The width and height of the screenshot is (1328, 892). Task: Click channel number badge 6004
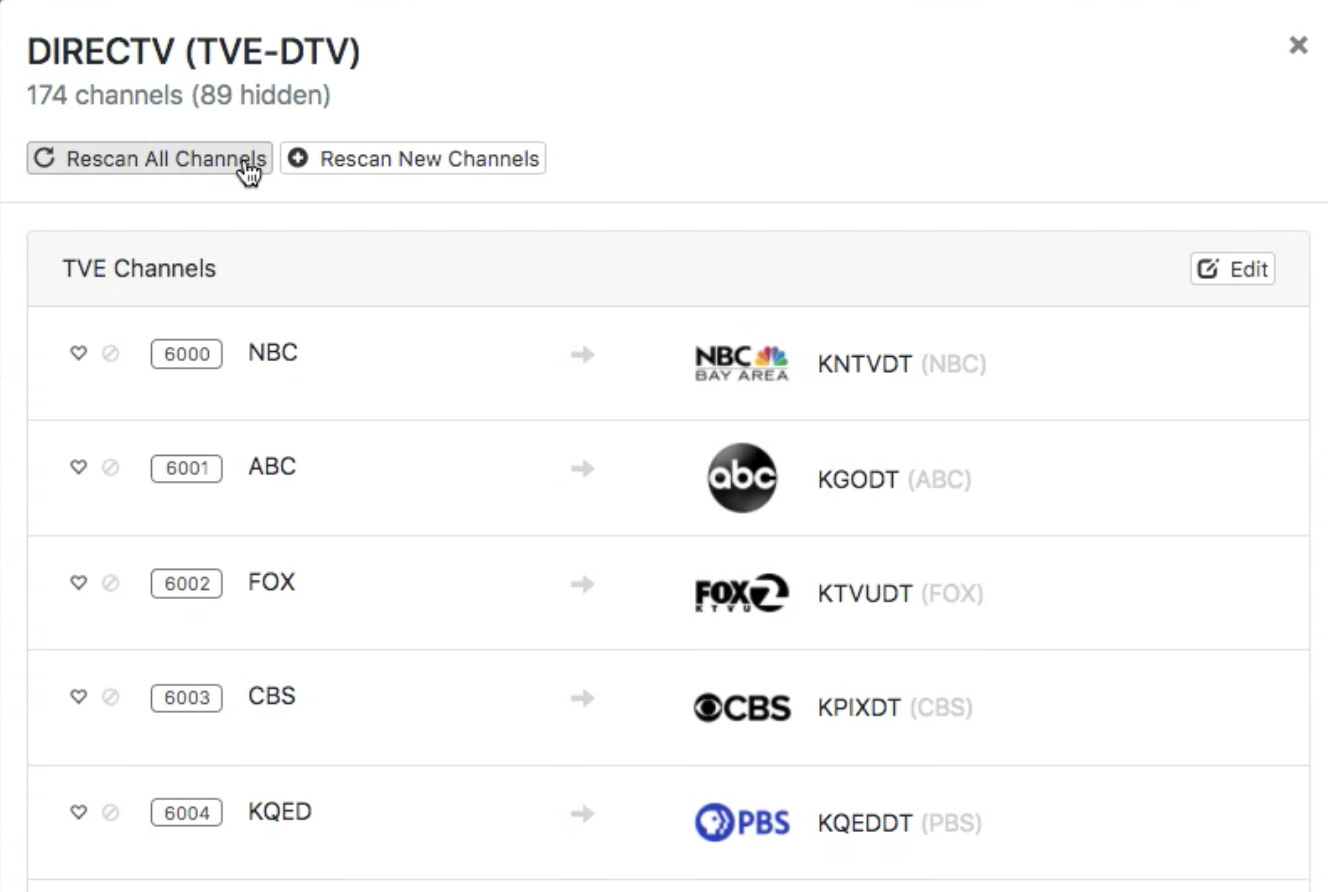(x=186, y=812)
